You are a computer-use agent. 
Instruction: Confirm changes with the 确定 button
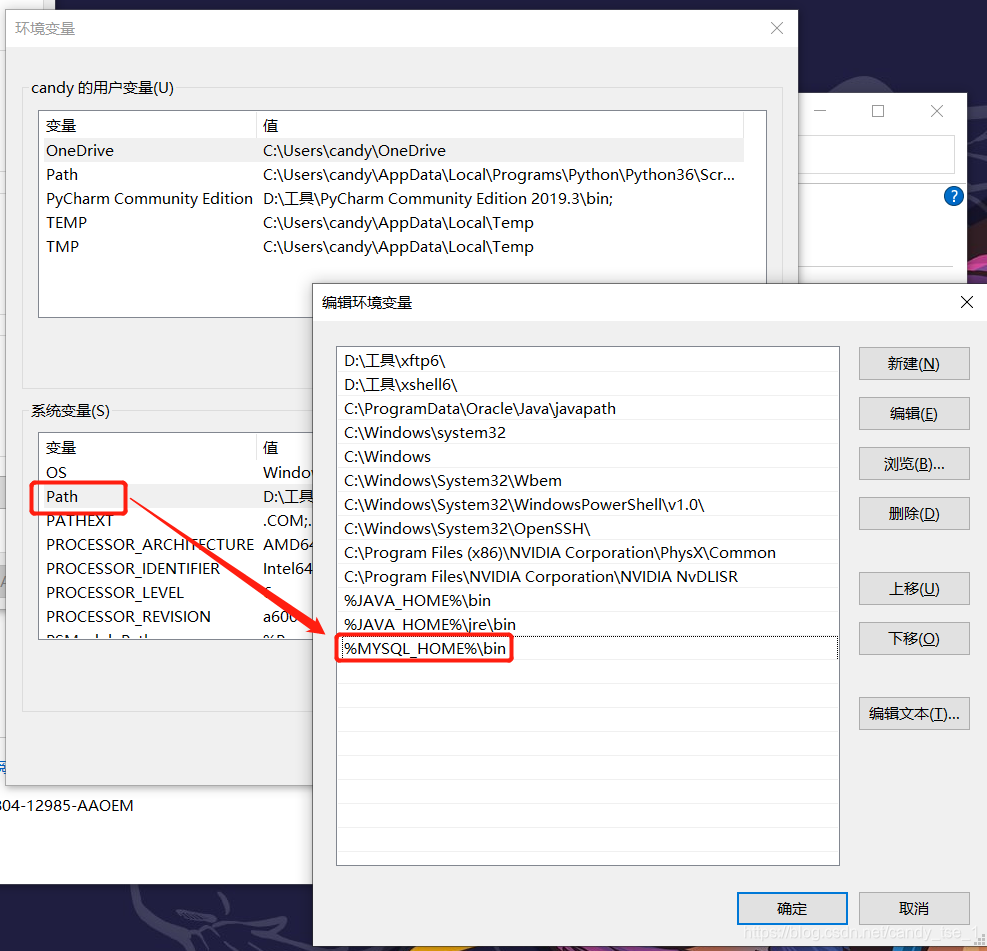[791, 908]
